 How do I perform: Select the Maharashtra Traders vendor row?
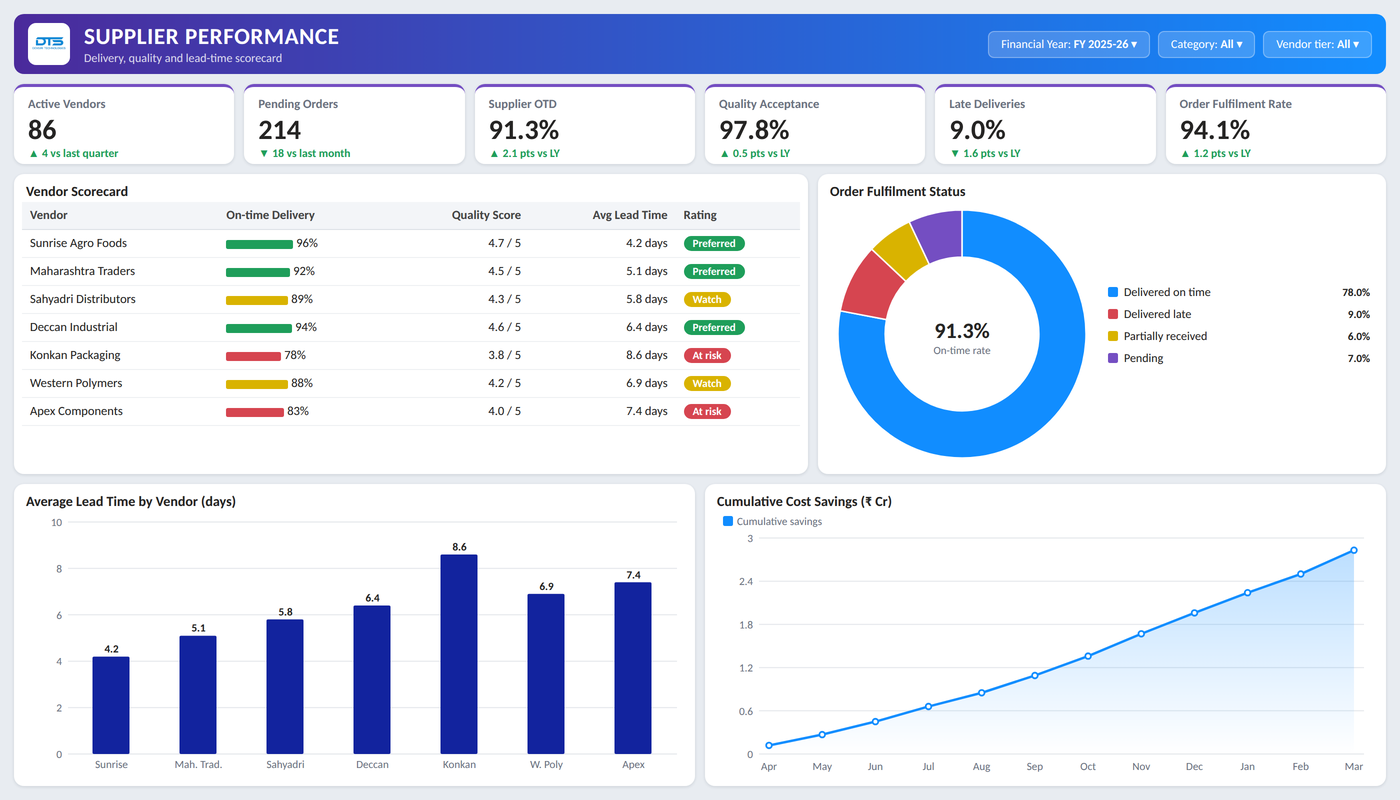(x=411, y=271)
